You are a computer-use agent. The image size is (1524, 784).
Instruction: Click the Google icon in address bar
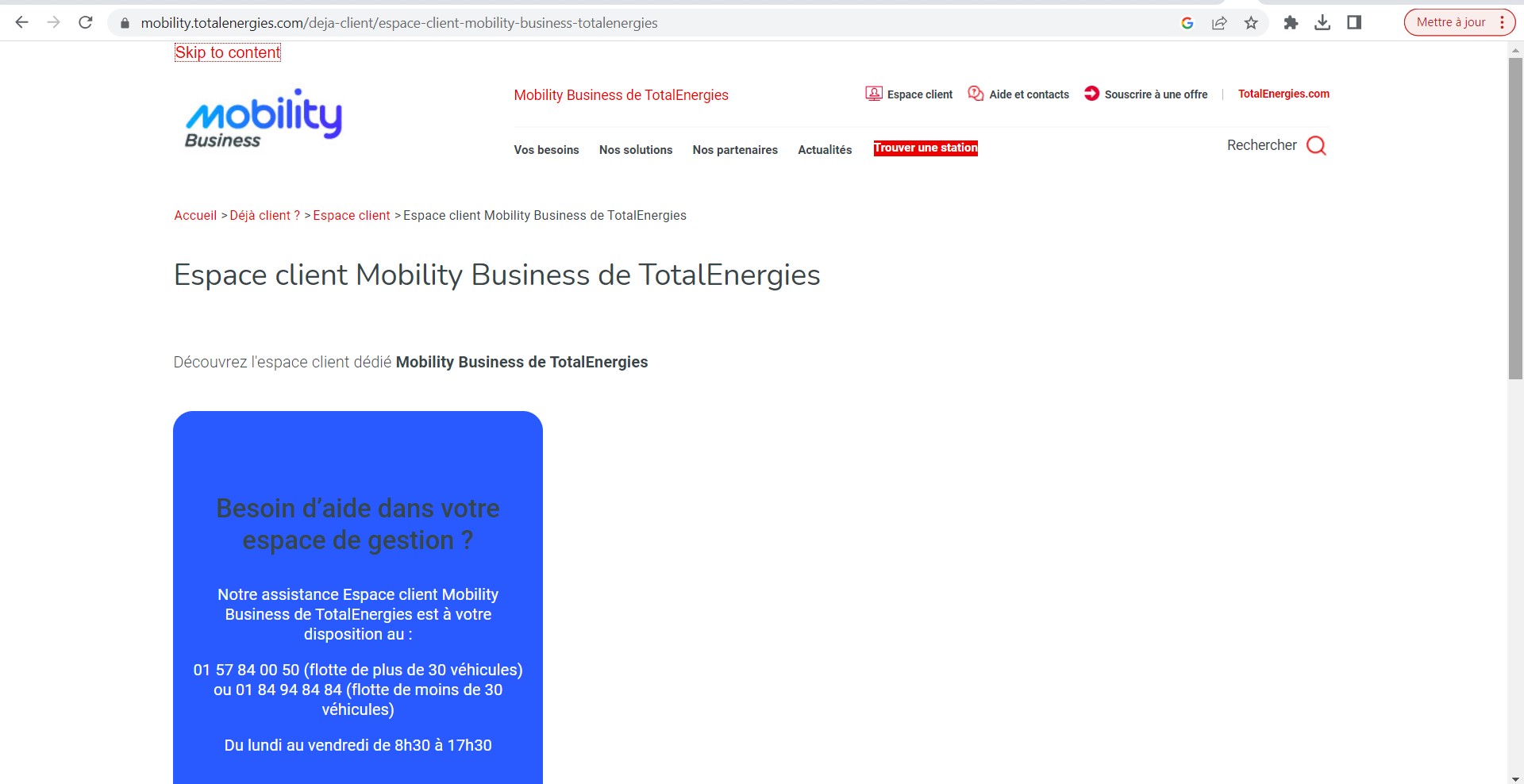coord(1187,23)
